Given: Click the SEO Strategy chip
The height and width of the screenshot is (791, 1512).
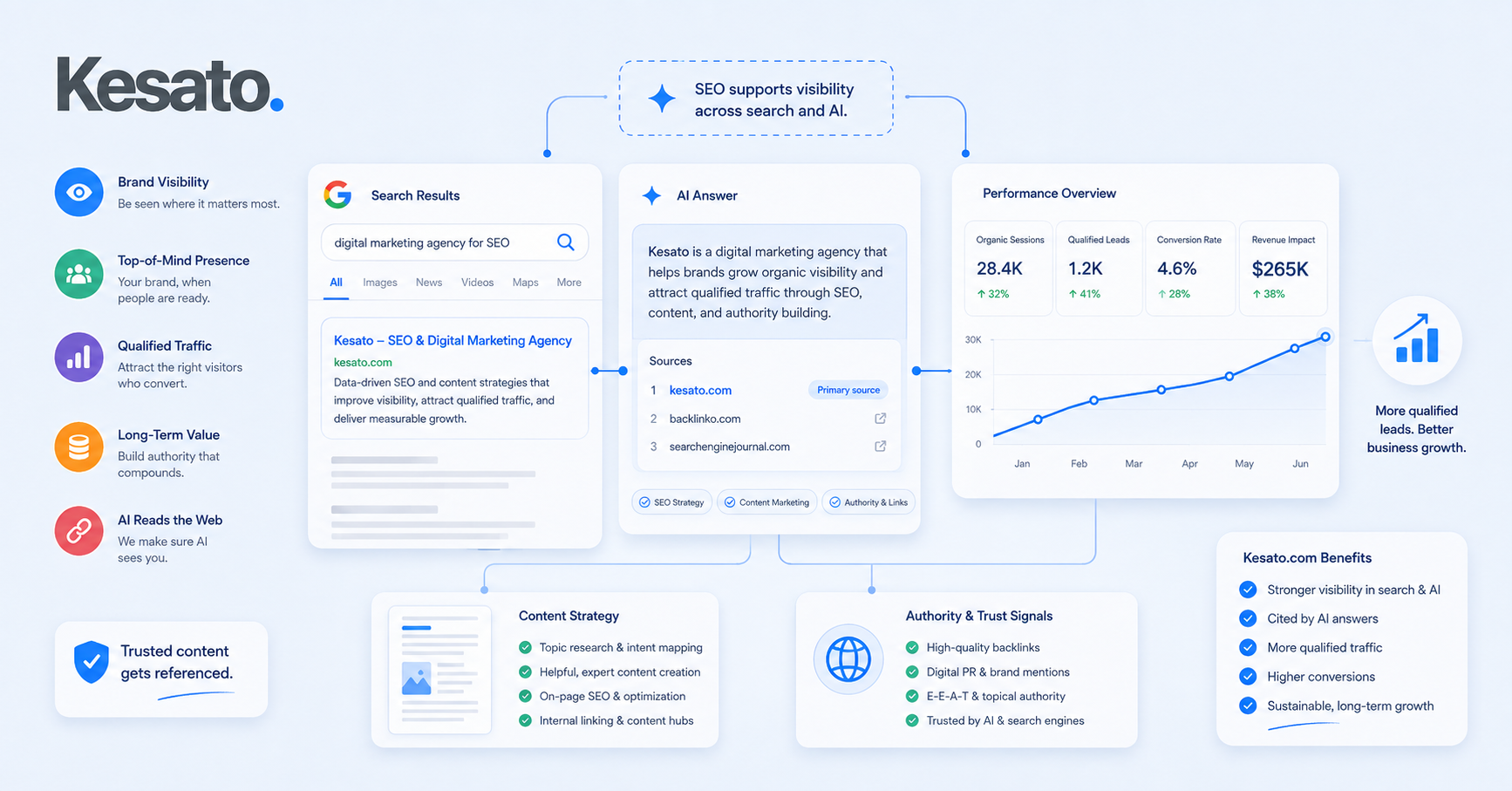Looking at the screenshot, I should tap(671, 502).
